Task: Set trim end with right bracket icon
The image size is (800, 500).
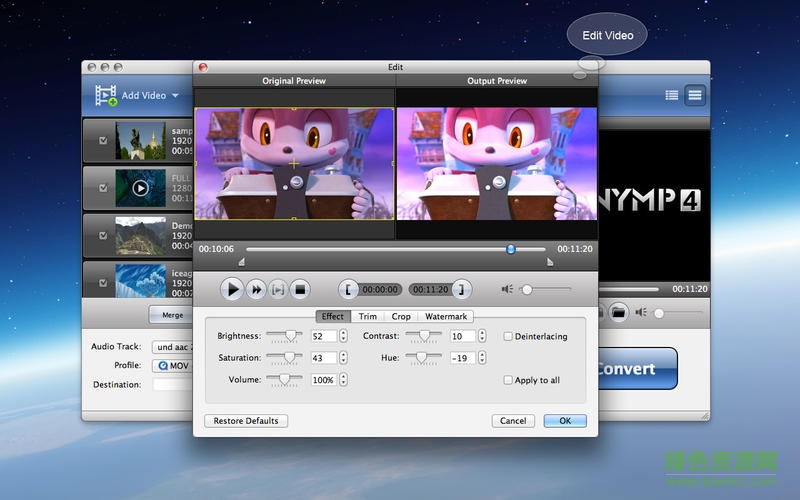Action: tap(460, 289)
